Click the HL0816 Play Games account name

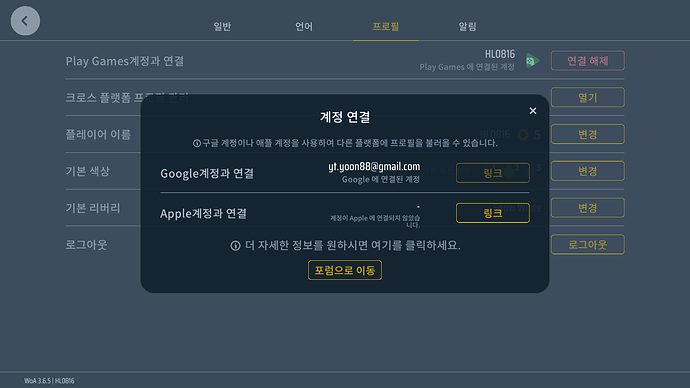pos(499,55)
